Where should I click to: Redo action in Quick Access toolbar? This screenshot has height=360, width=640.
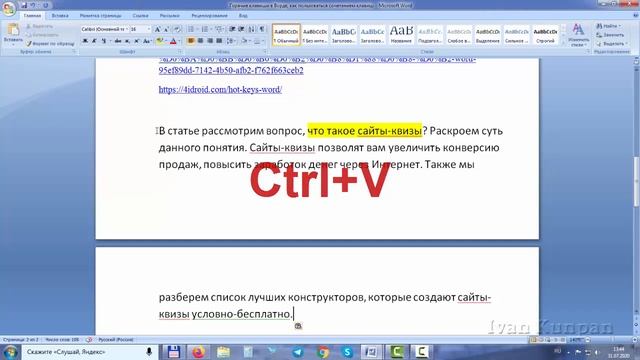(x=45, y=5)
